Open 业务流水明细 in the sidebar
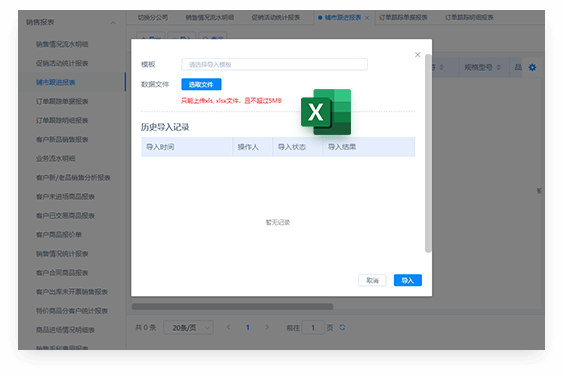Viewport: 563px width, 376px height. pyautogui.click(x=56, y=158)
